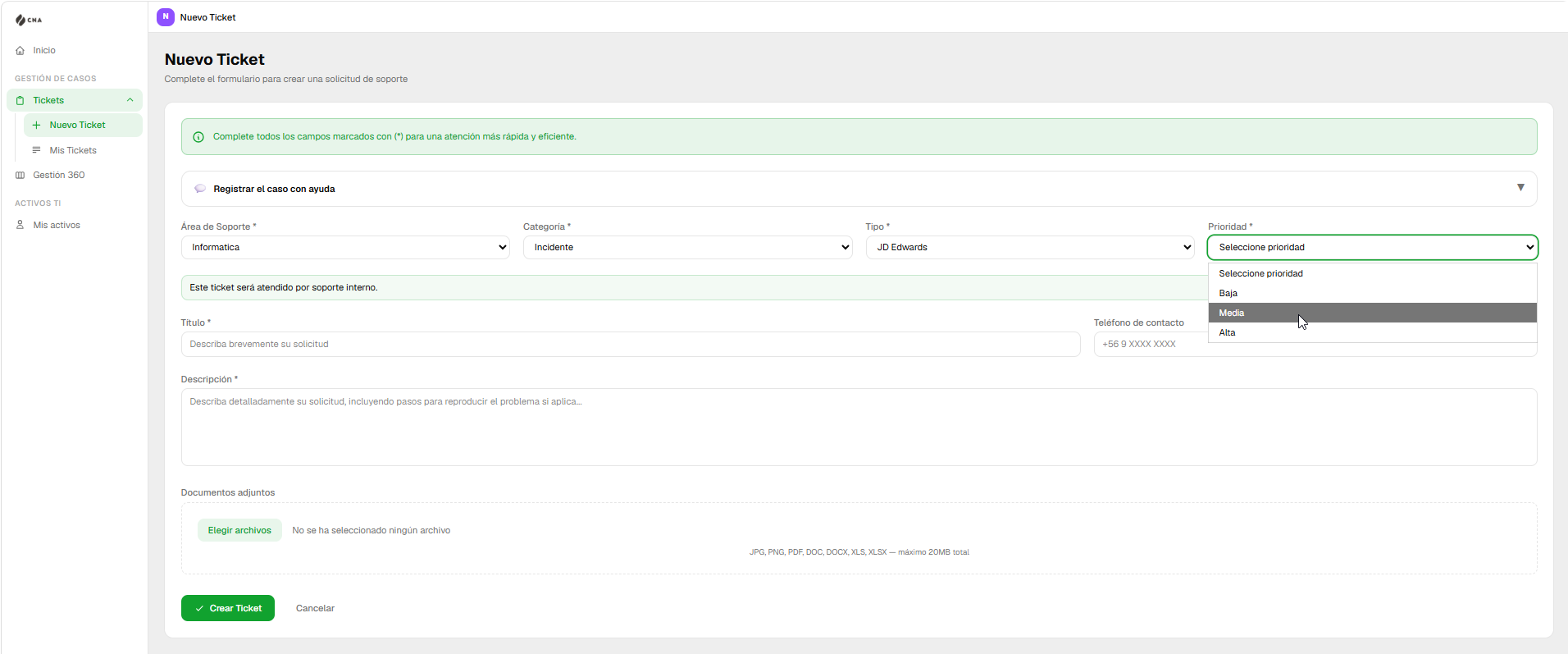This screenshot has height=654, width=1568.
Task: Click the purple N badge in header
Action: (x=166, y=16)
